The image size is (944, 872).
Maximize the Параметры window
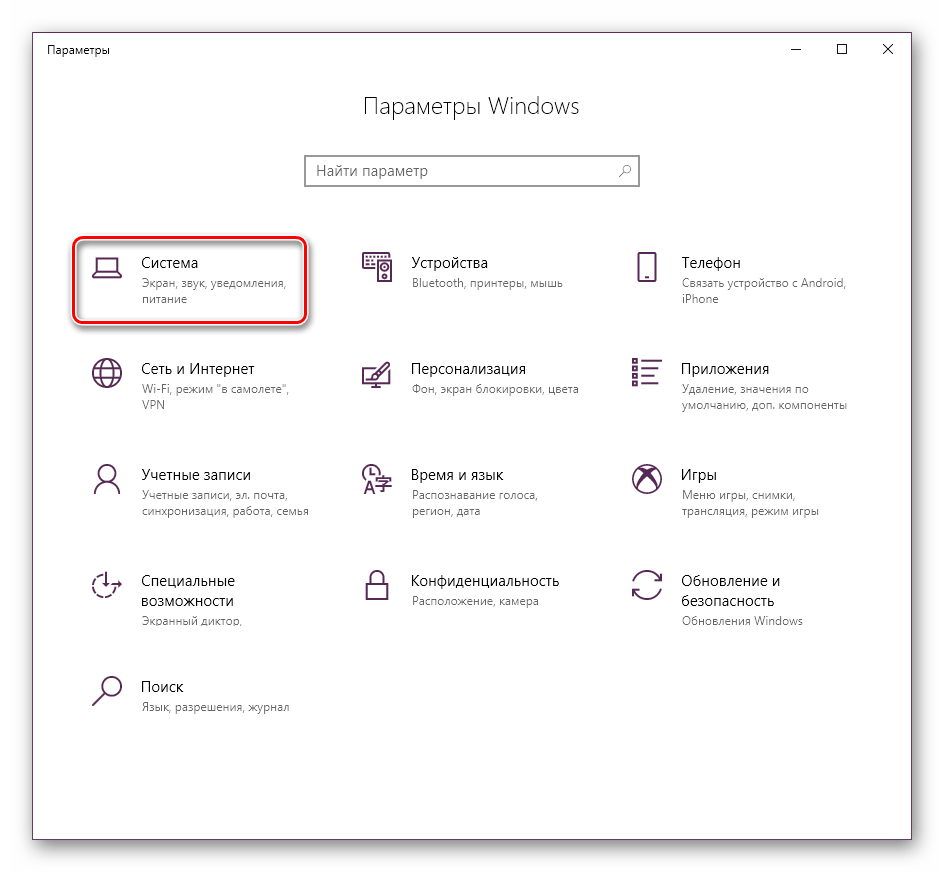pos(842,49)
